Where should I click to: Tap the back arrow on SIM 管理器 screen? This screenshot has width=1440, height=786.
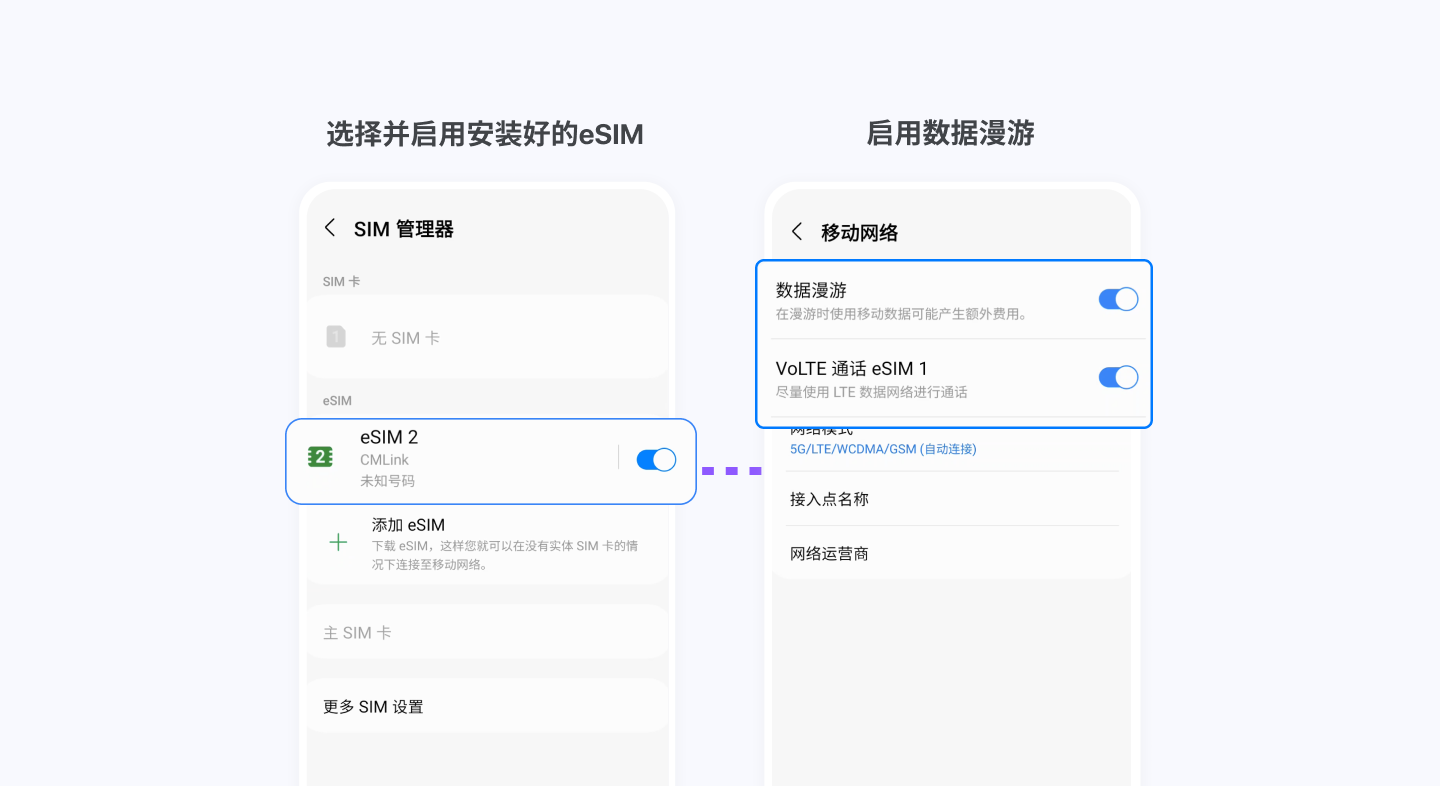pos(330,227)
